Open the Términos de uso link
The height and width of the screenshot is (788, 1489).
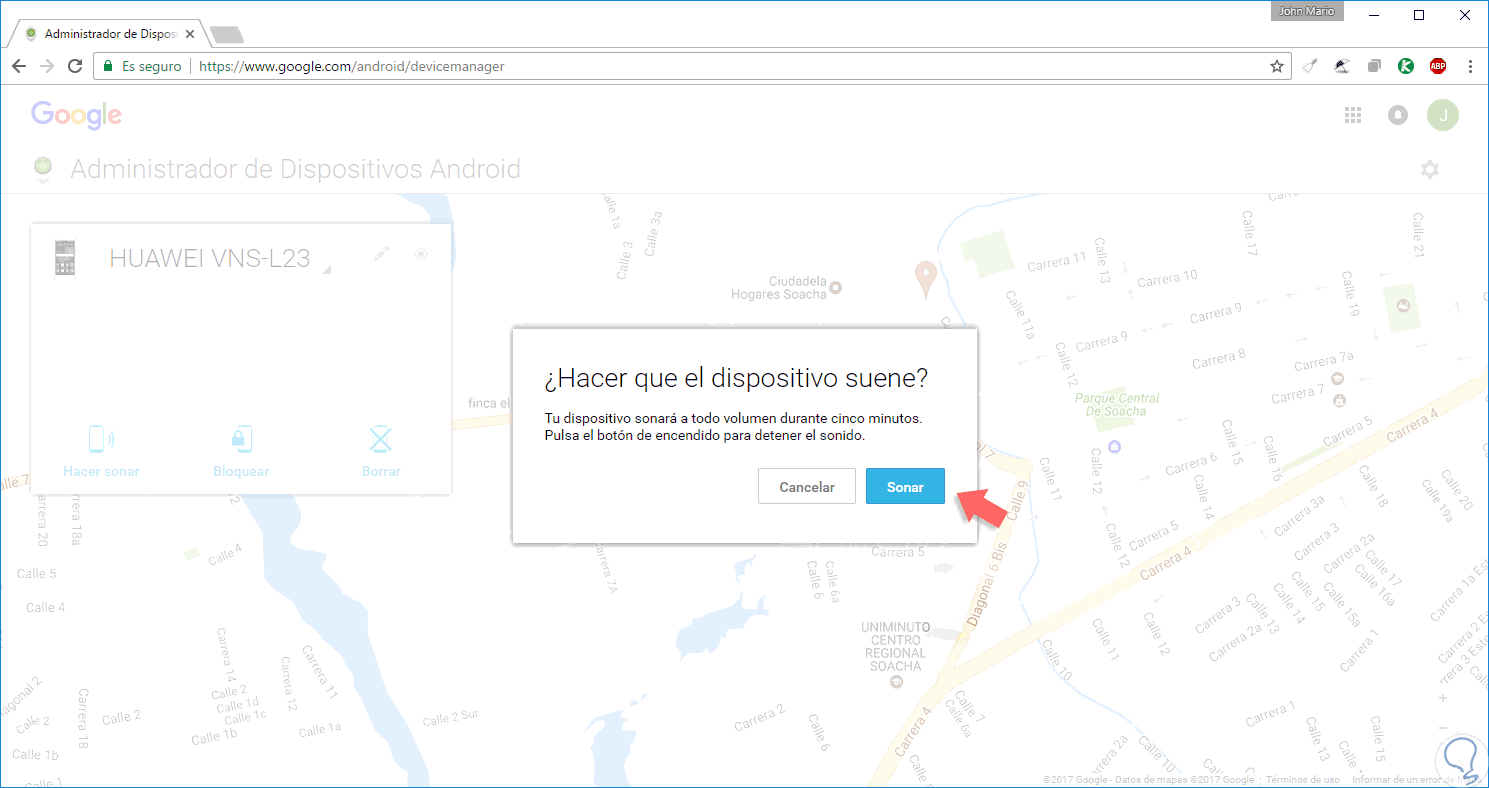coord(1303,780)
